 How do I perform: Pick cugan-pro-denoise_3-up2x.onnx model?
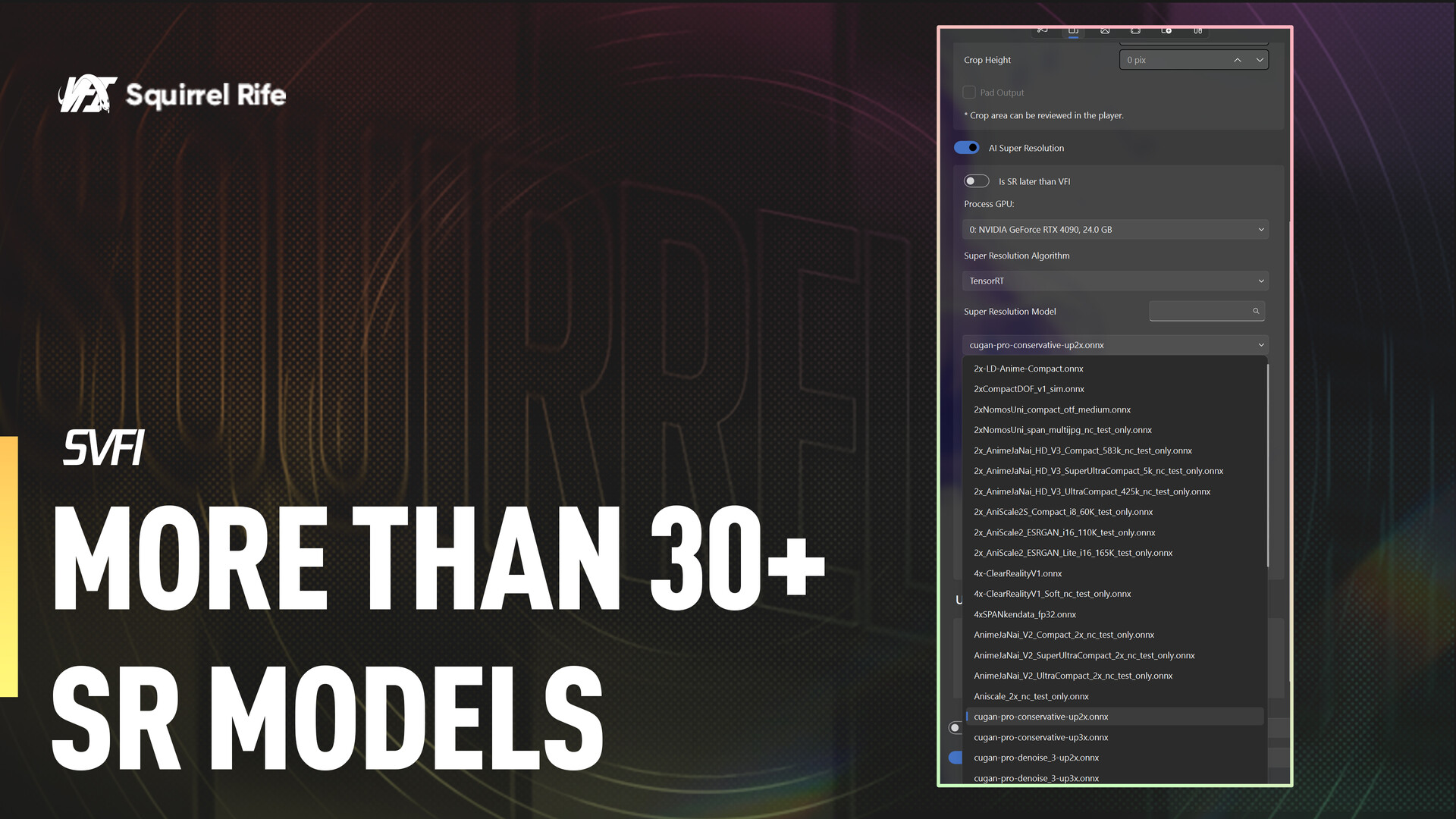point(1036,758)
